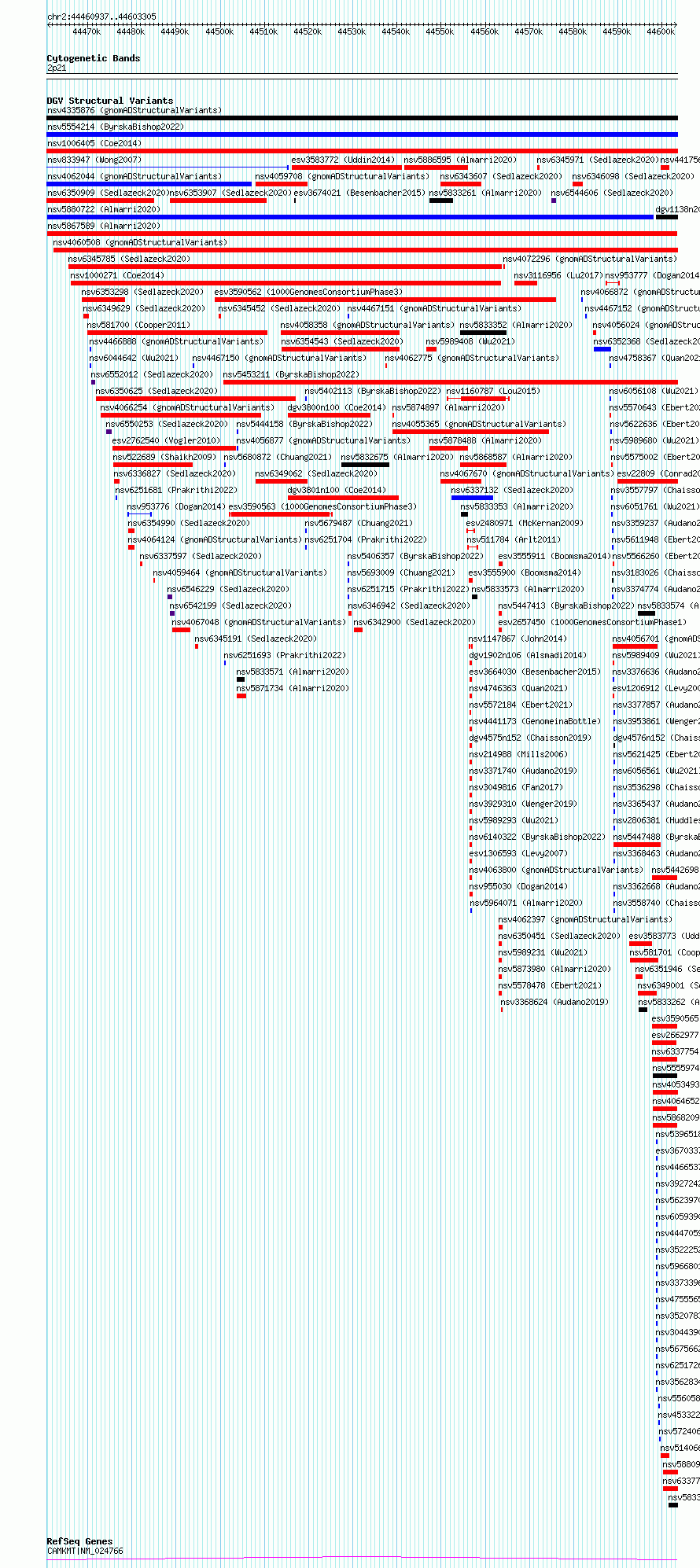This screenshot has width=700, height=1568.
Task: Click the 44550k ruler tick label
Action: click(x=440, y=31)
